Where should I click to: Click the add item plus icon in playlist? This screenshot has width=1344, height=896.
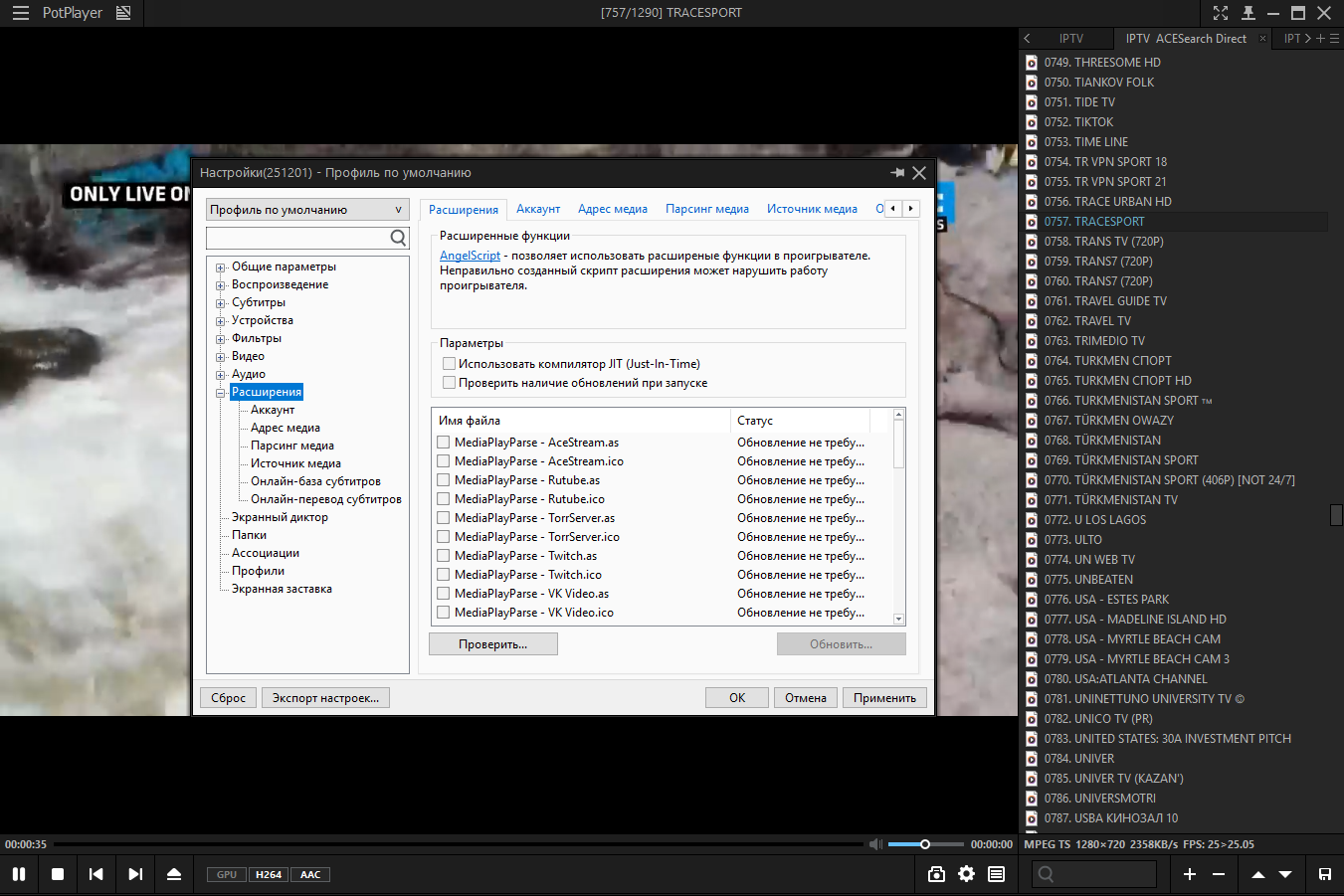pyautogui.click(x=1190, y=874)
